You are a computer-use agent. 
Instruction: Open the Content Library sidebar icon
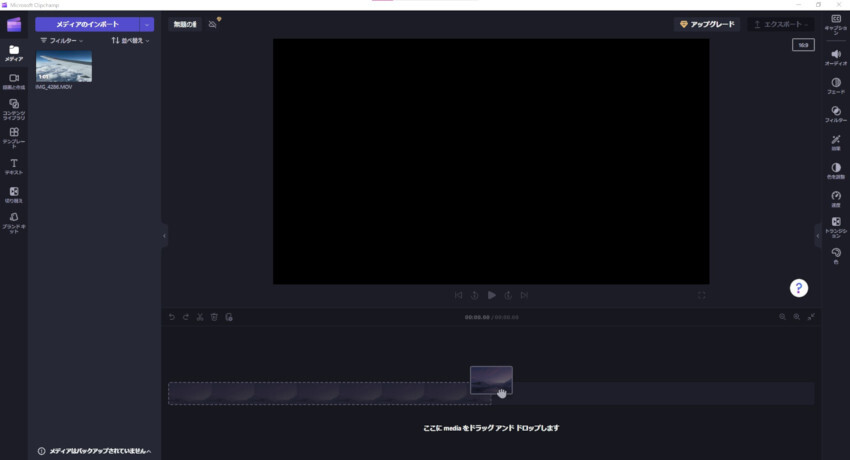14,108
